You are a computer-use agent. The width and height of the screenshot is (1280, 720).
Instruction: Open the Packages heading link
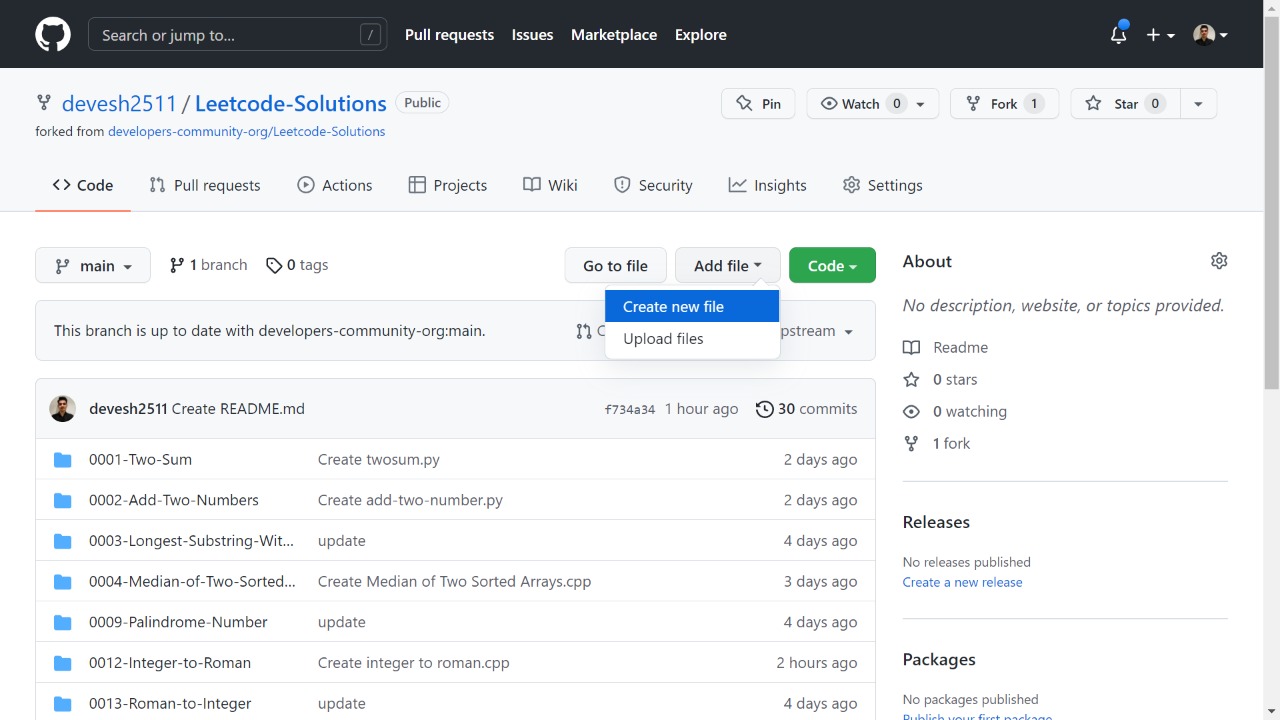(939, 660)
